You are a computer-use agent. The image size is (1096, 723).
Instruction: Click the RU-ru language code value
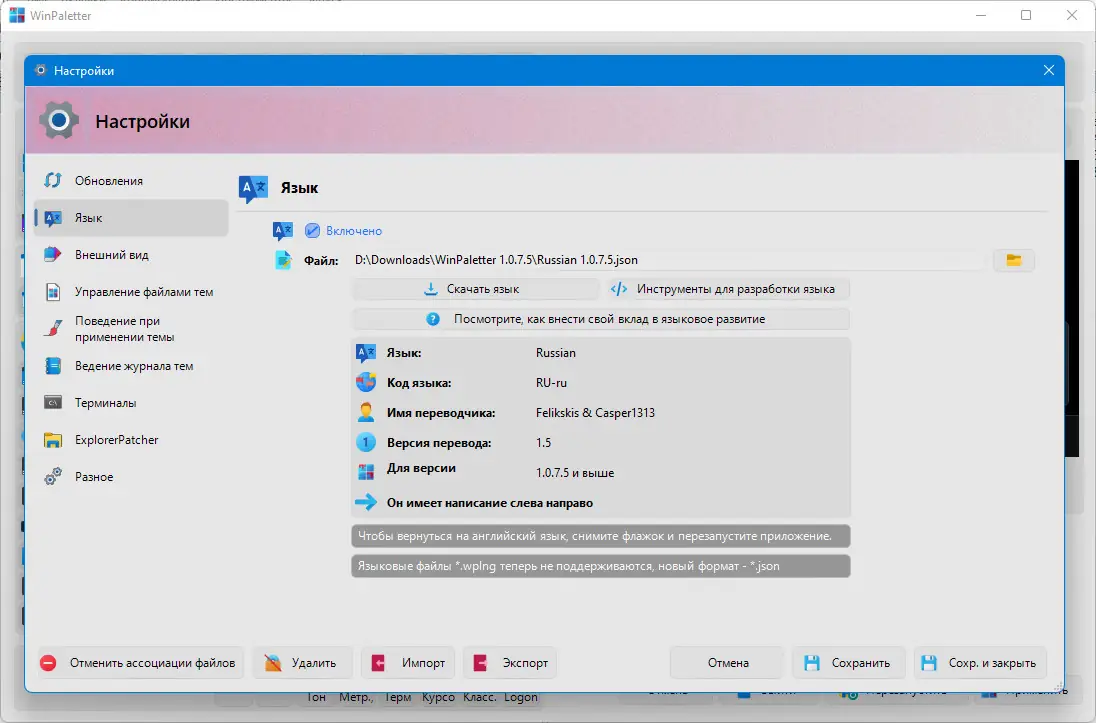tap(551, 383)
